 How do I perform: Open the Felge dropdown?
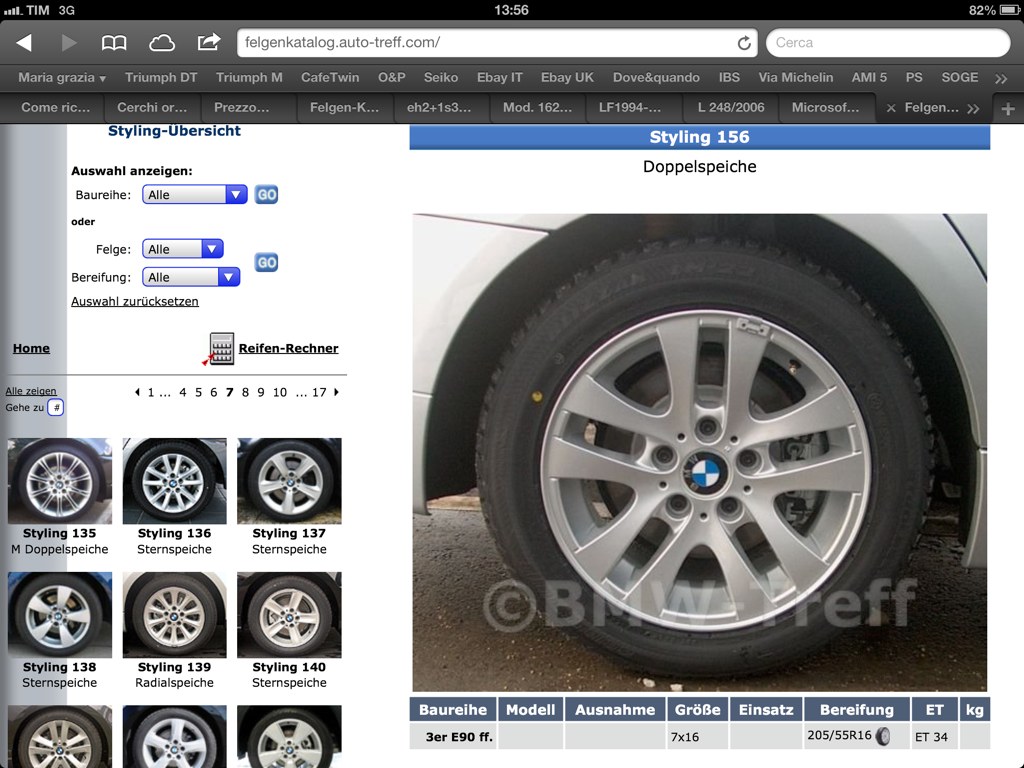tap(183, 249)
